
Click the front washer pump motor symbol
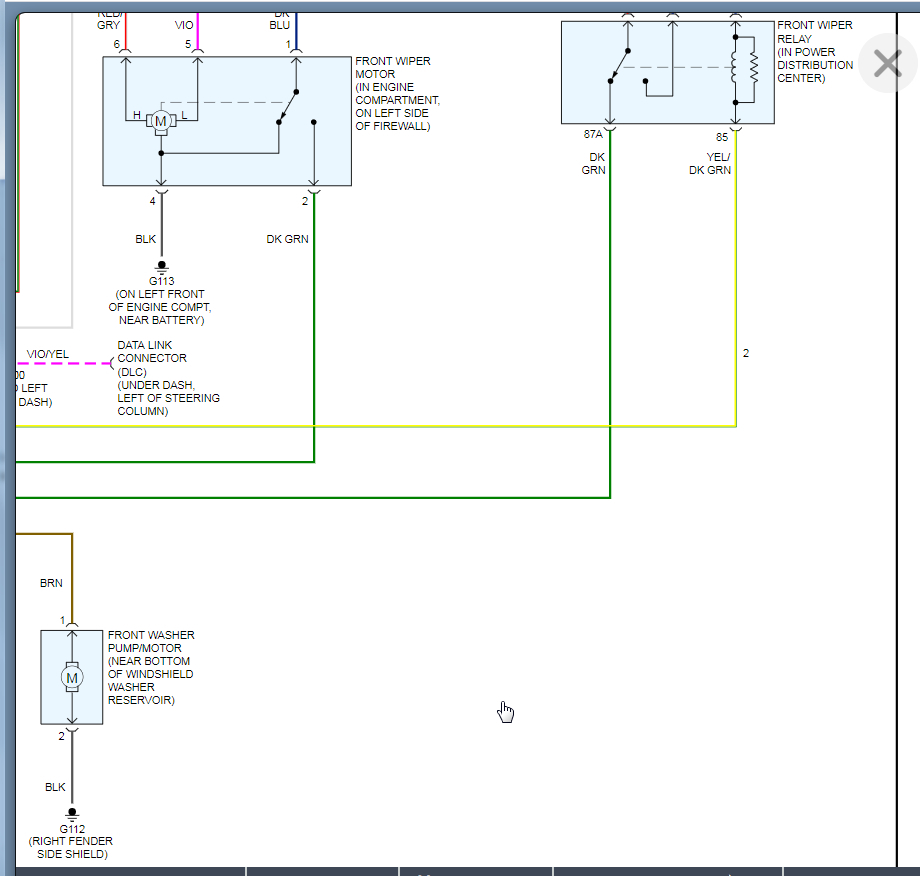(72, 677)
